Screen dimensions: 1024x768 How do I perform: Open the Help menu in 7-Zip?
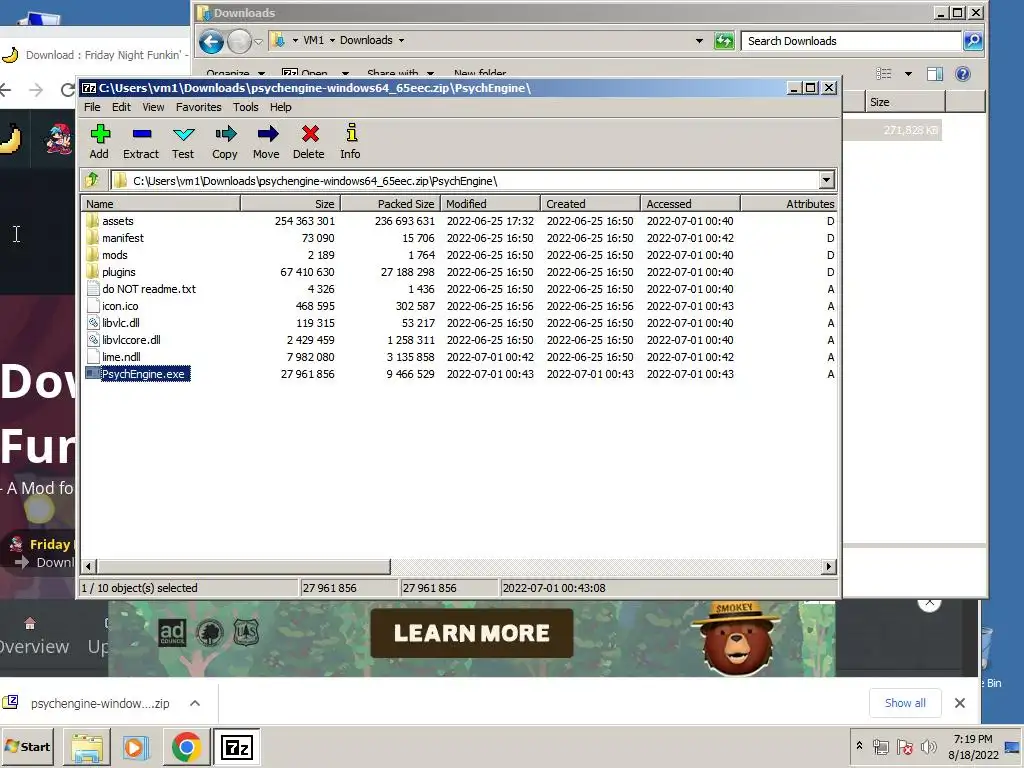tap(280, 107)
